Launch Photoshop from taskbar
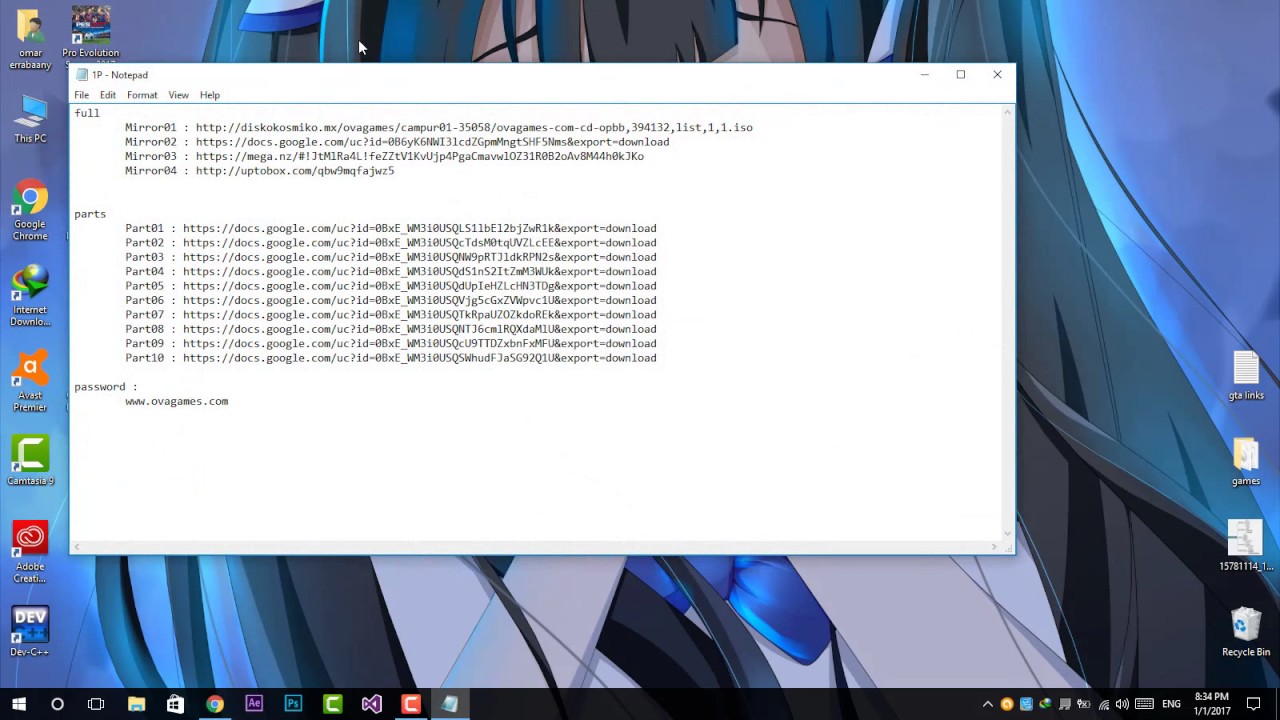1280x720 pixels. 293,704
